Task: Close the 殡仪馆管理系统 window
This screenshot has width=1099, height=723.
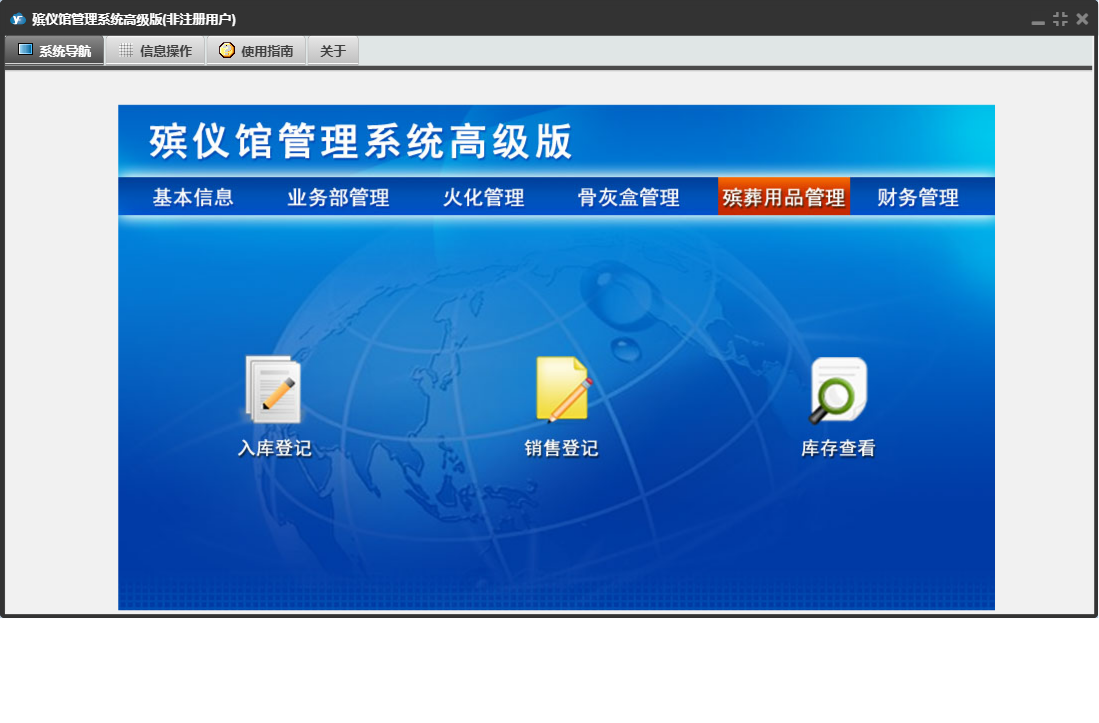Action: (1082, 19)
